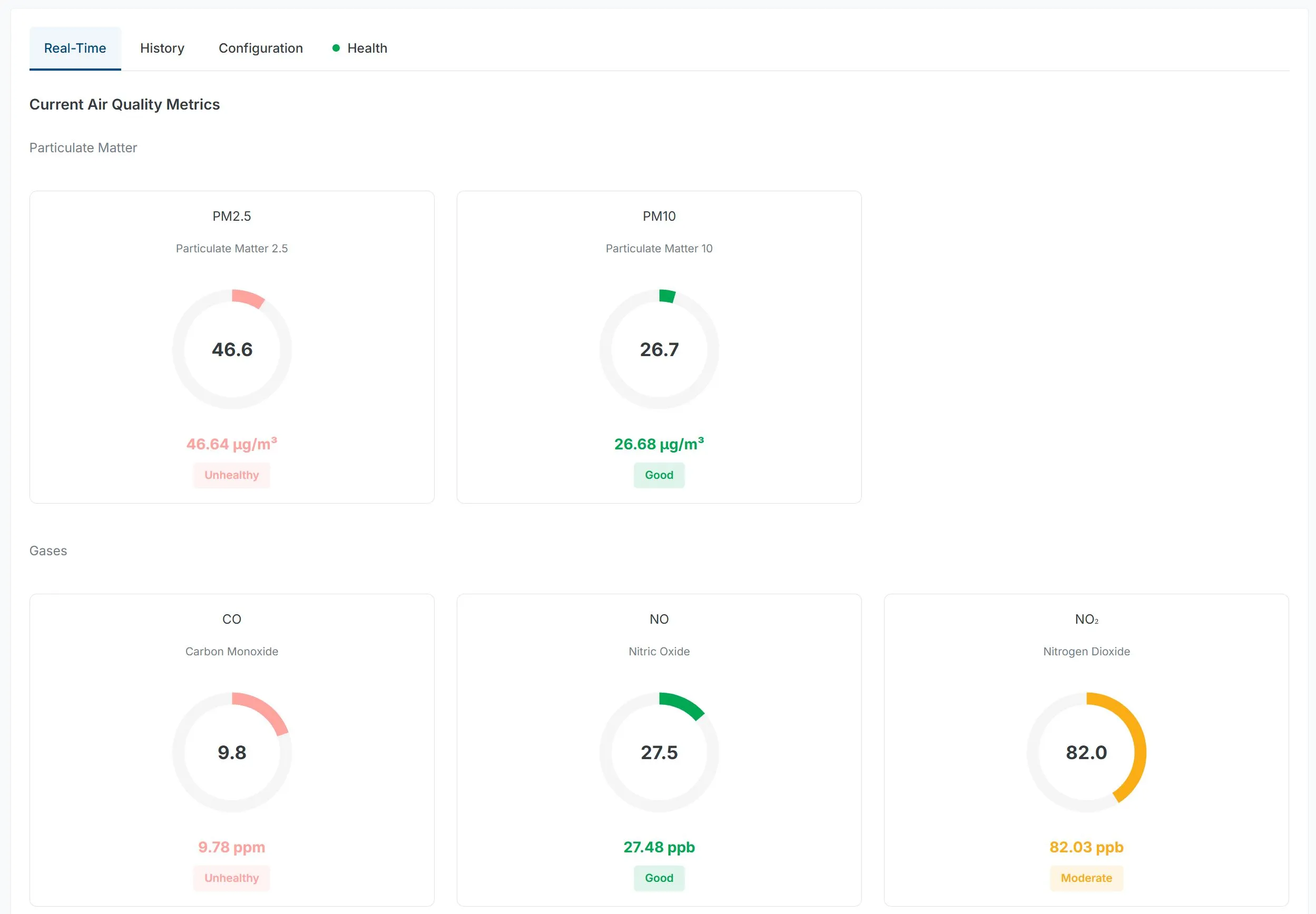Open the Configuration tab
Image resolution: width=1316 pixels, height=914 pixels.
point(261,48)
